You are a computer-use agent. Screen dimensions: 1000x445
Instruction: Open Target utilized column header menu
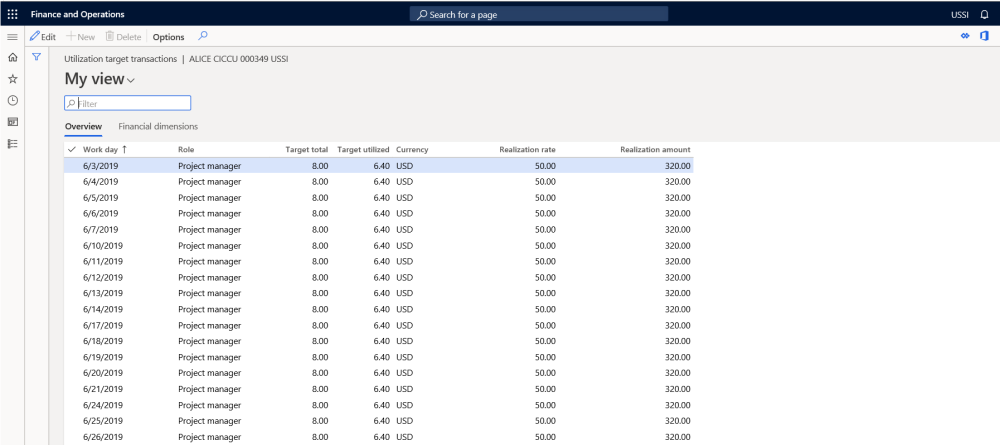coord(363,149)
